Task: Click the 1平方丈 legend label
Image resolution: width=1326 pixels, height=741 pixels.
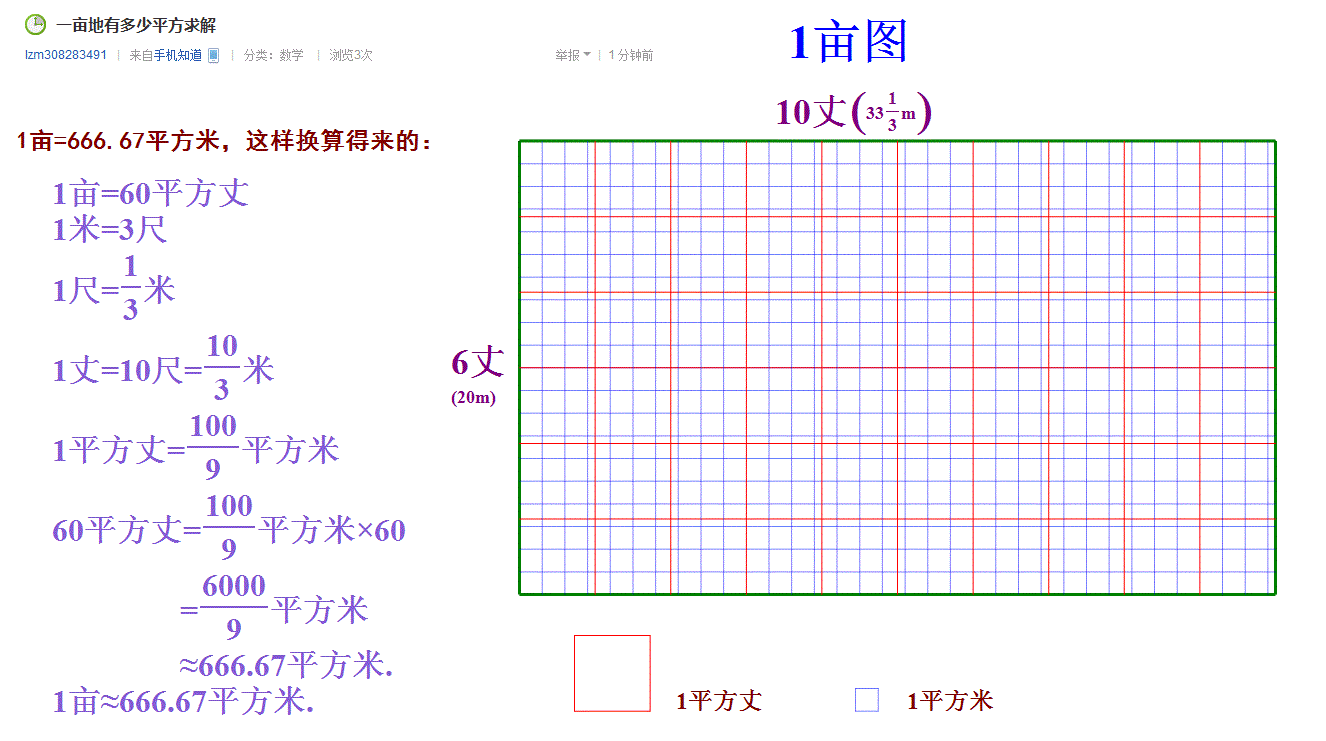Action: coord(719,701)
